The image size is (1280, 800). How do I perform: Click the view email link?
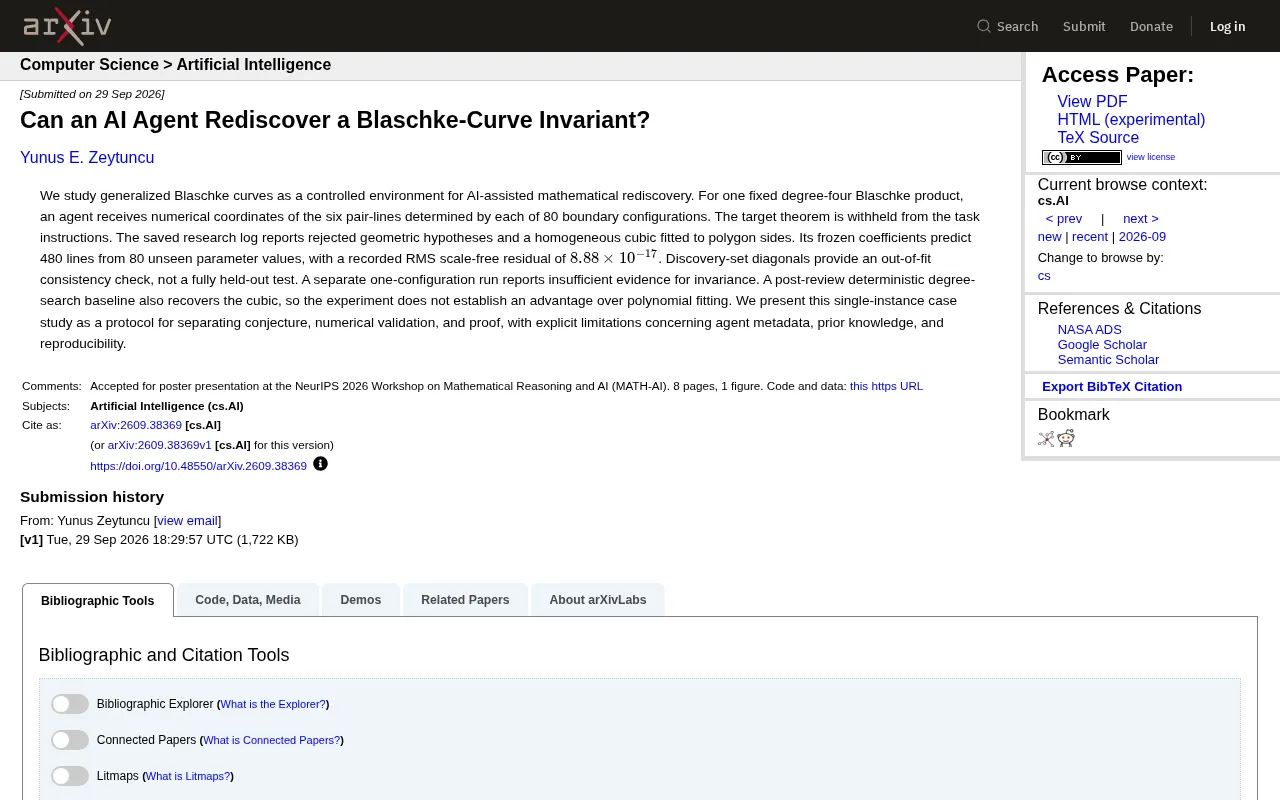(x=187, y=521)
